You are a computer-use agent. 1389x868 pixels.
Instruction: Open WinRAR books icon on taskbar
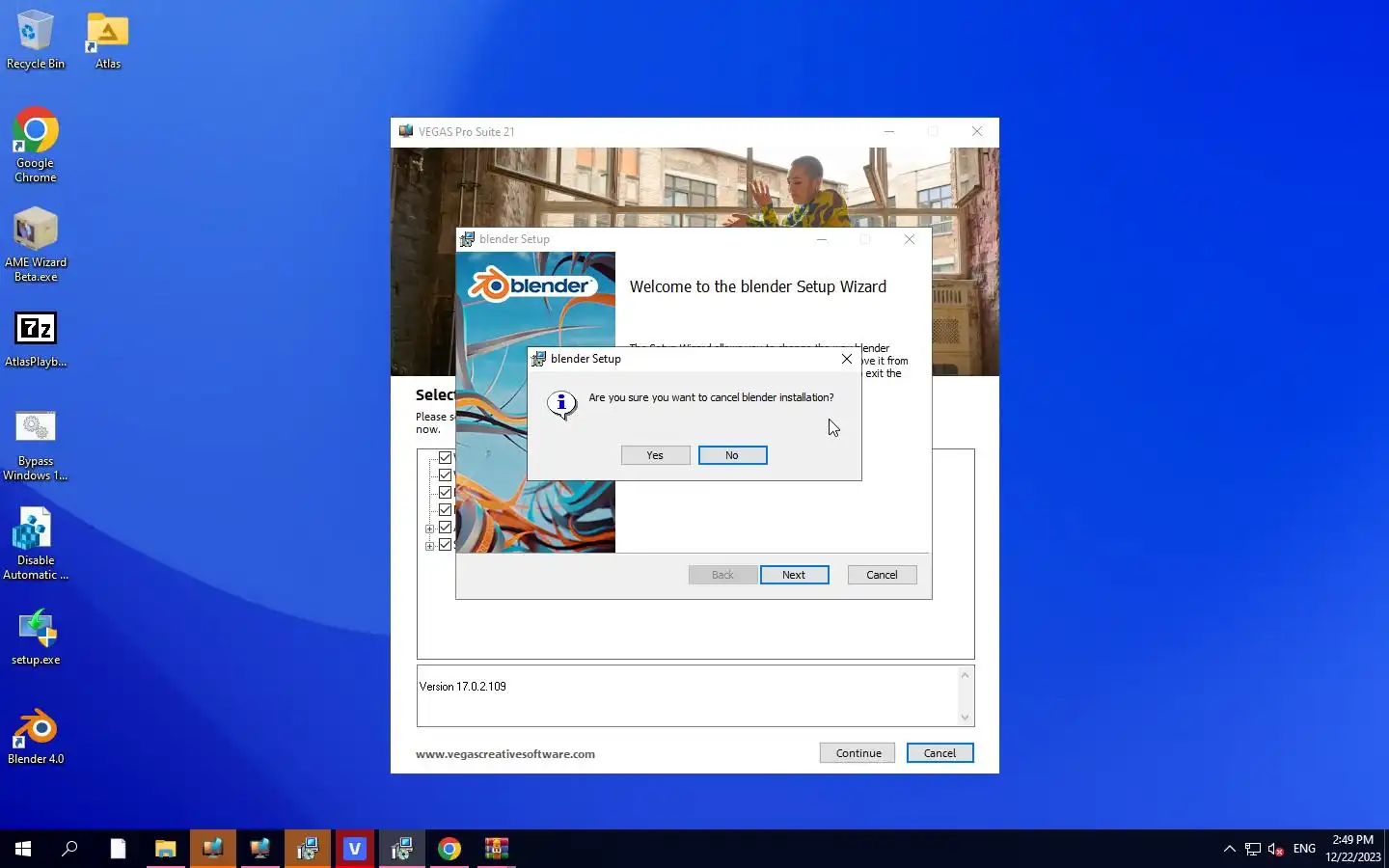click(x=497, y=849)
